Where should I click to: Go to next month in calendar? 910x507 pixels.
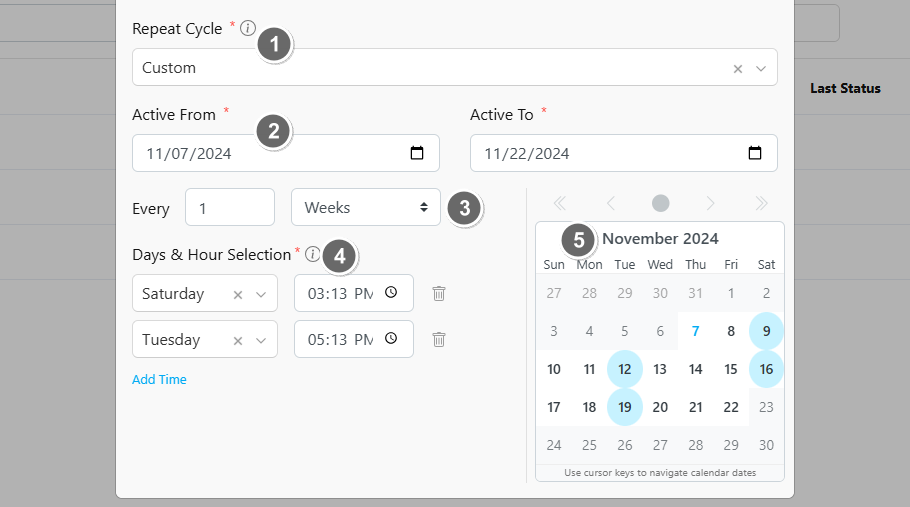pos(711,203)
